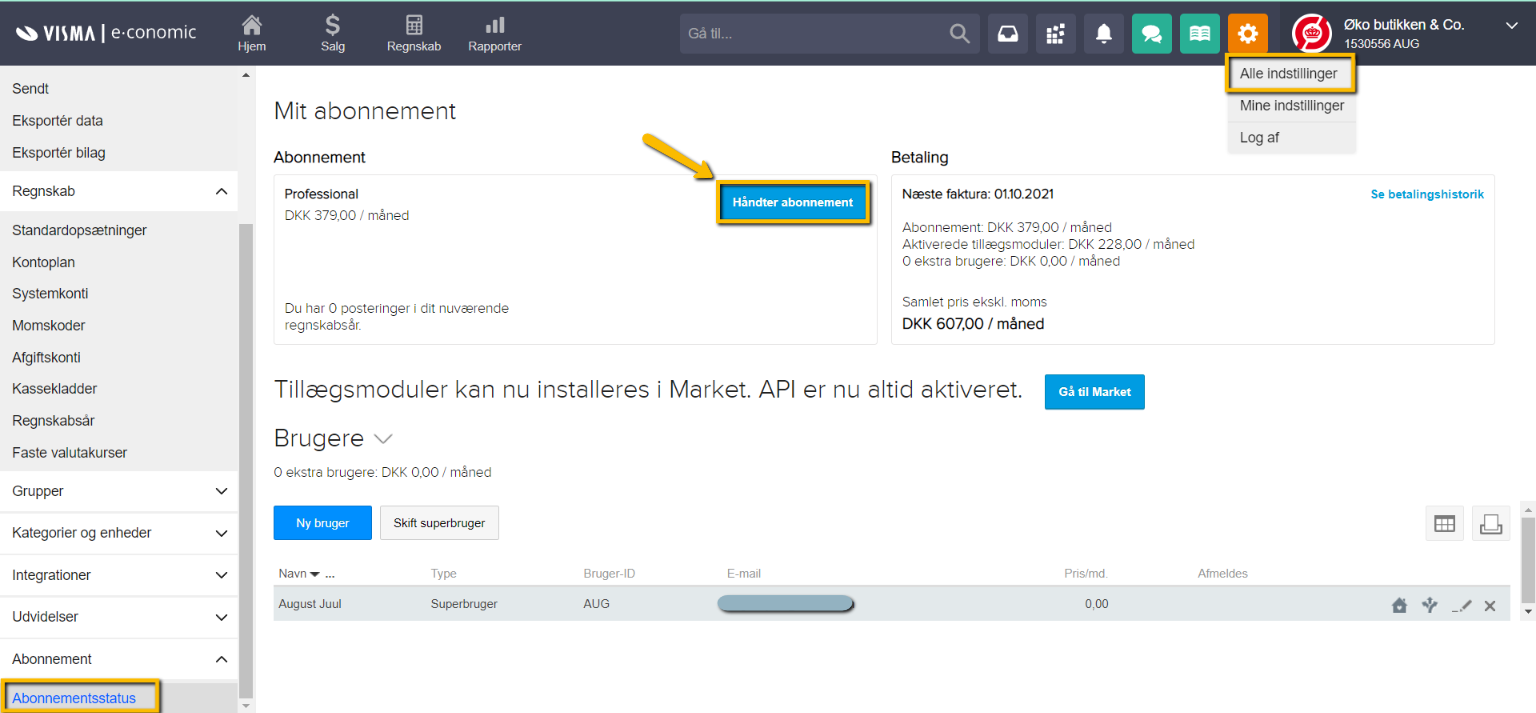The width and height of the screenshot is (1536, 713).
Task: Click the print icon above user table
Action: (1490, 523)
